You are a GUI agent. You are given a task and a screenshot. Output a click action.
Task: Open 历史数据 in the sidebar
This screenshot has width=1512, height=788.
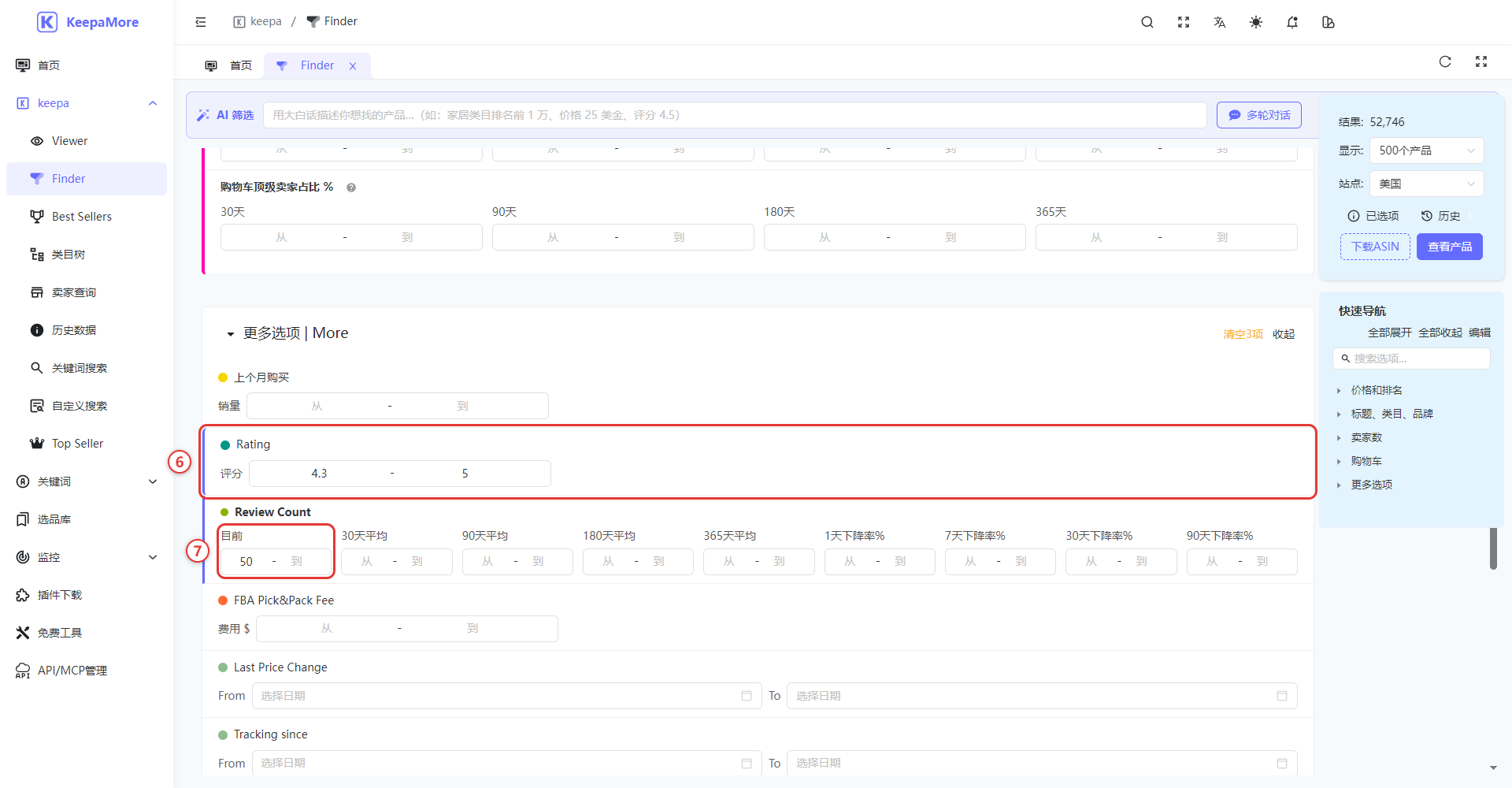tap(87, 330)
